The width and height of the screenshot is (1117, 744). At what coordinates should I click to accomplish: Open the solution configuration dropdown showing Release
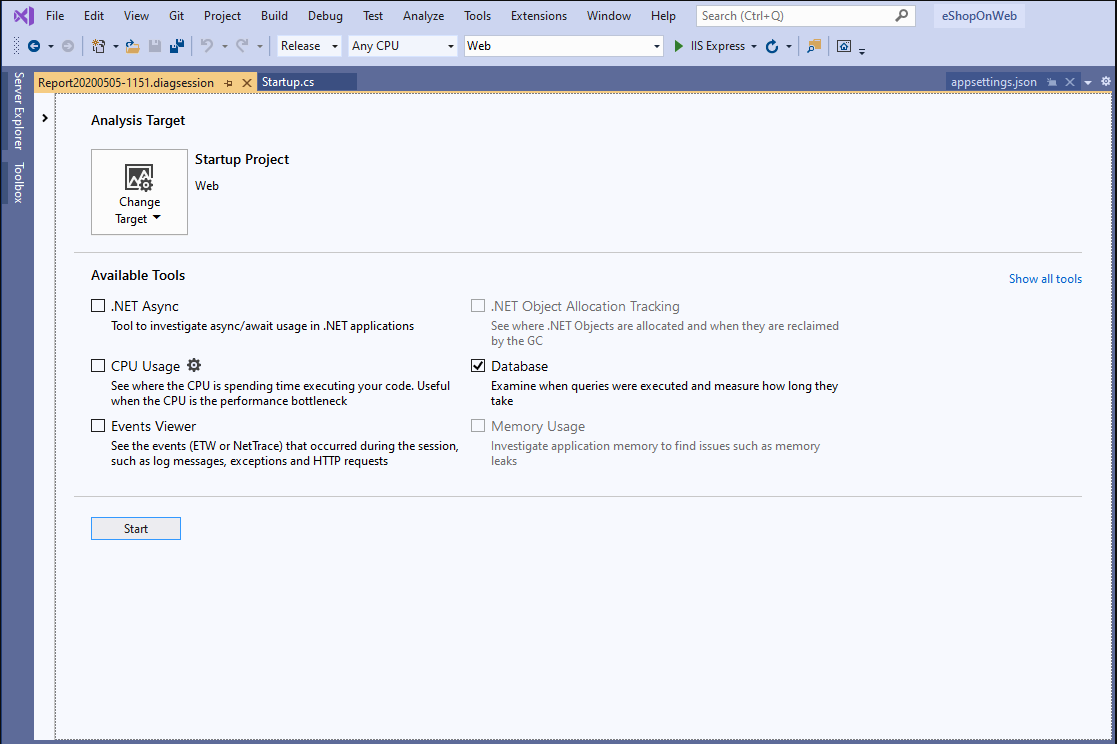[x=307, y=45]
